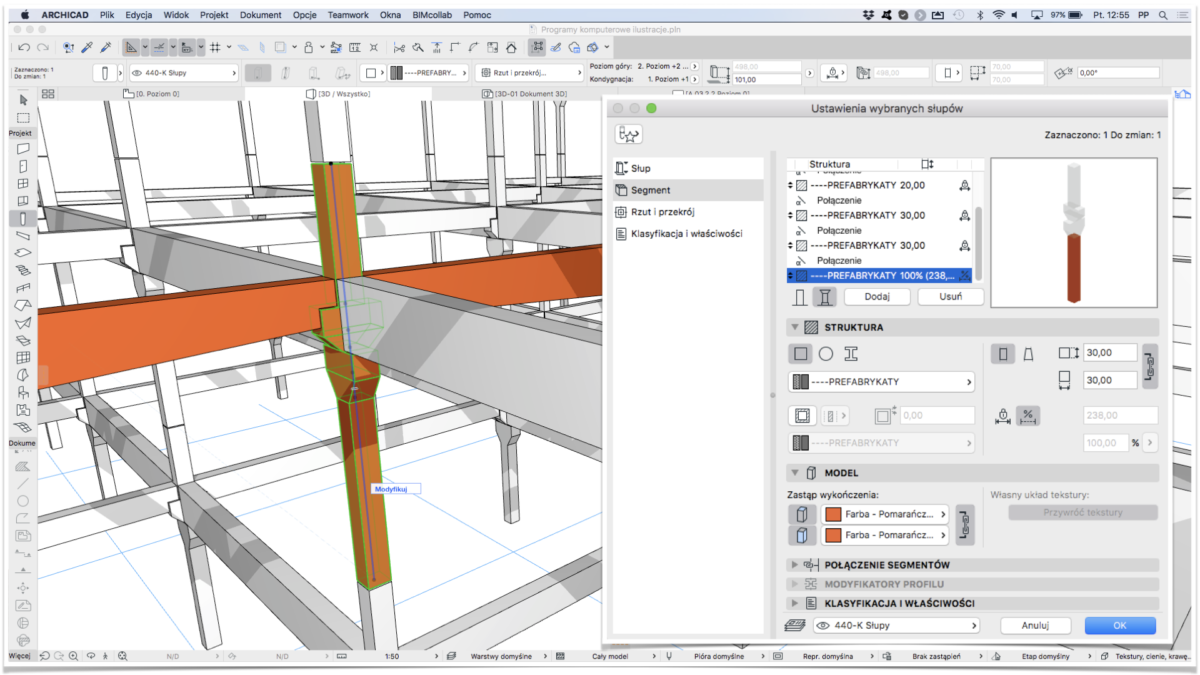Click the undo arrow in toolbar
Image resolution: width=1200 pixels, height=675 pixels.
coord(22,47)
